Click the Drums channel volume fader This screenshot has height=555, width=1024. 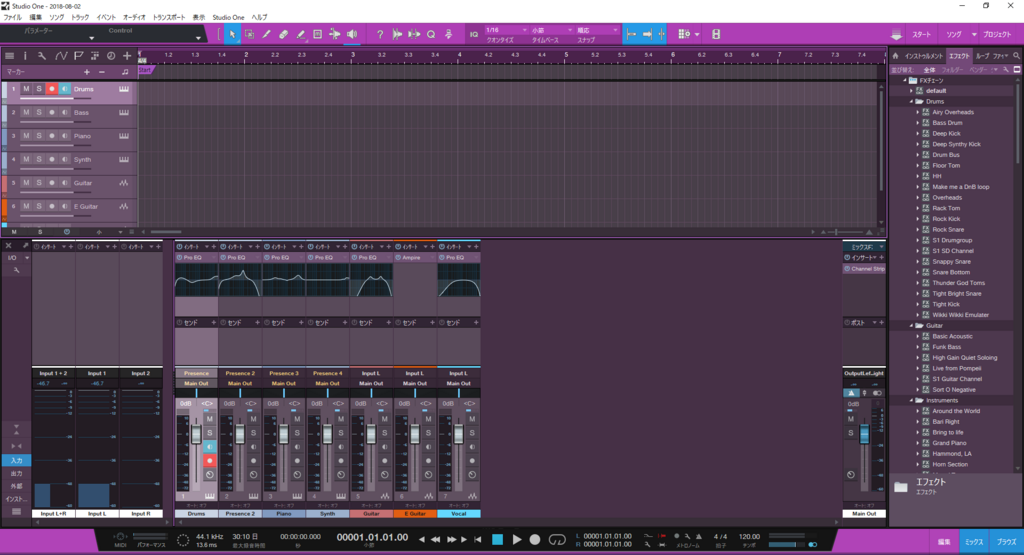[x=196, y=434]
